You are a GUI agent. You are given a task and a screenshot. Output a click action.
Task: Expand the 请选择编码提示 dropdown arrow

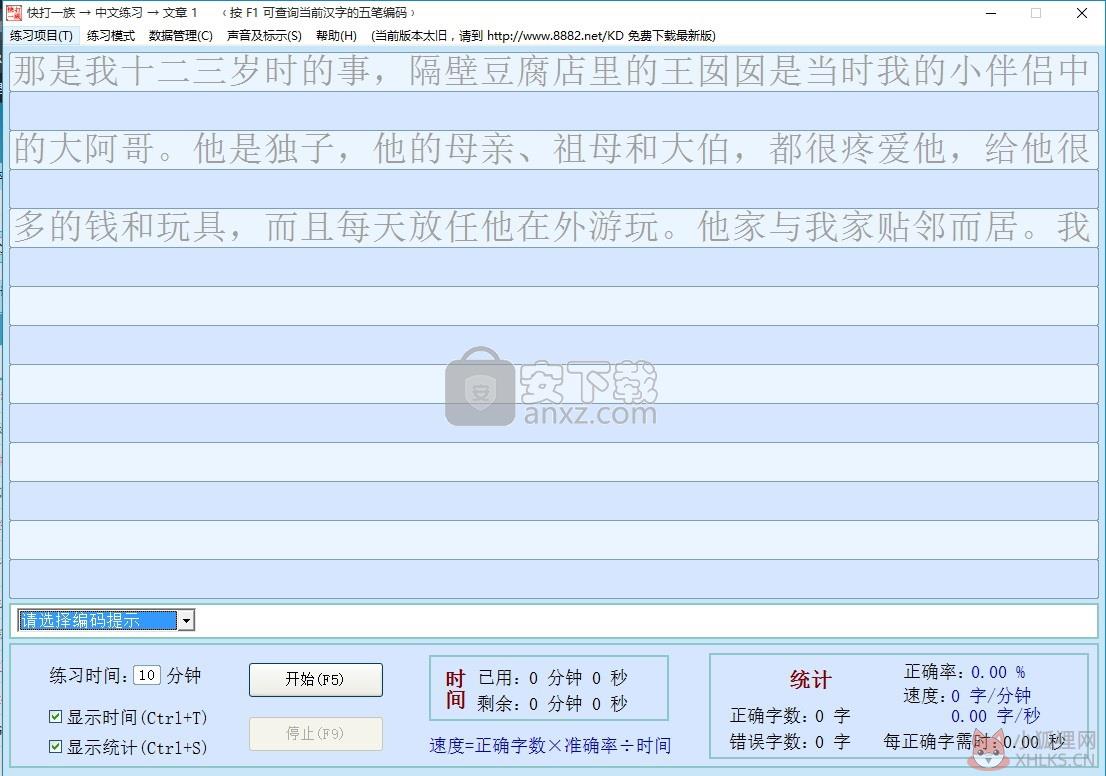coord(186,620)
